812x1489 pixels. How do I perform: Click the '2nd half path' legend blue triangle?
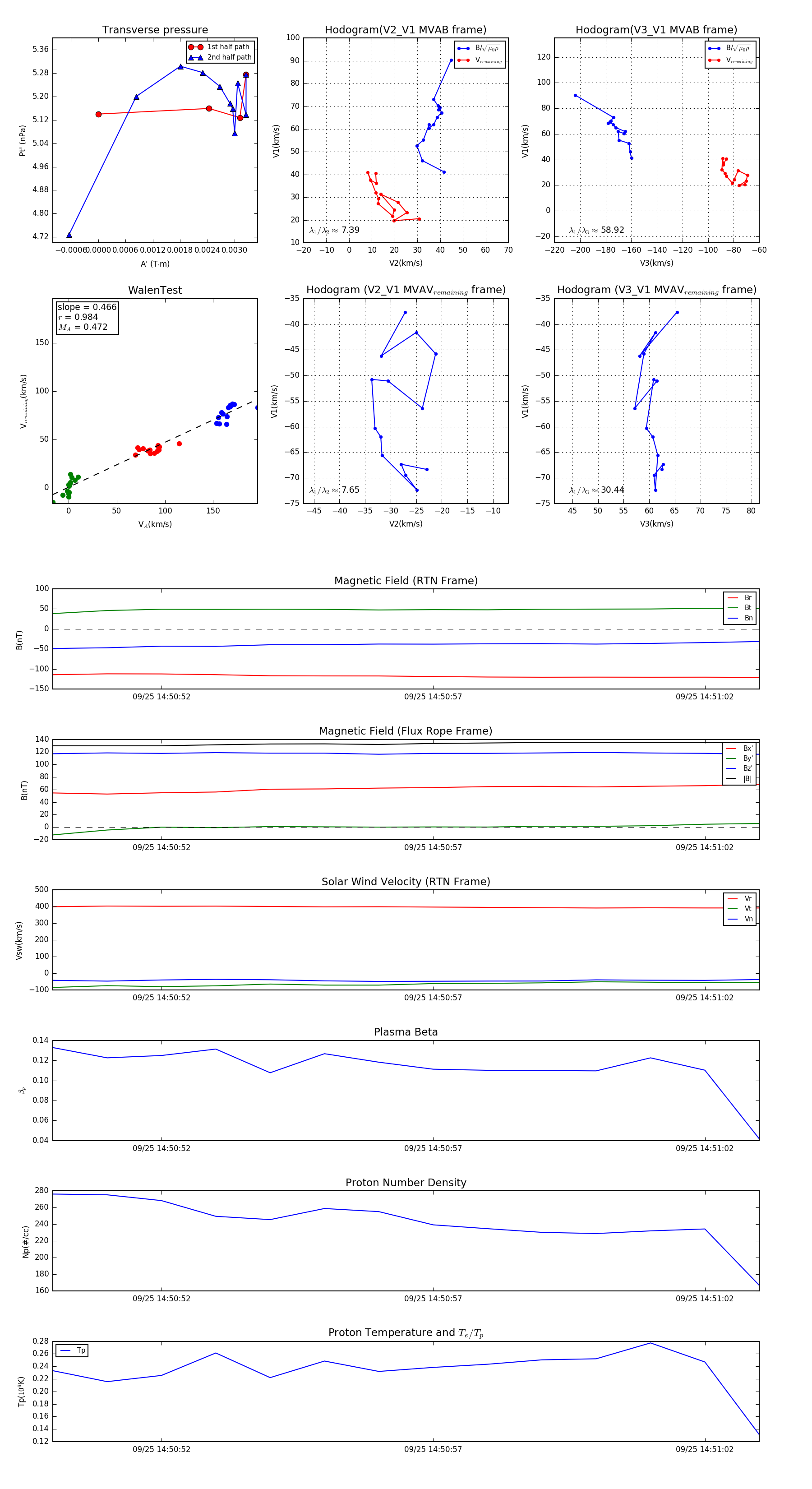[195, 58]
